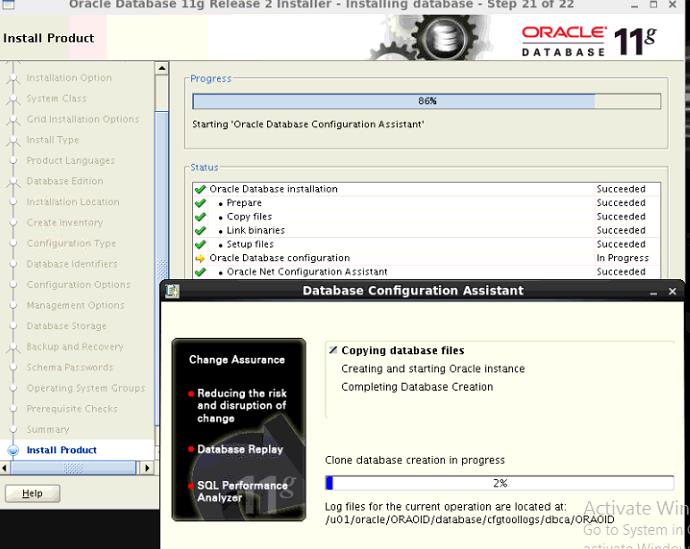Click the 2% clone database progress bar

click(499, 483)
